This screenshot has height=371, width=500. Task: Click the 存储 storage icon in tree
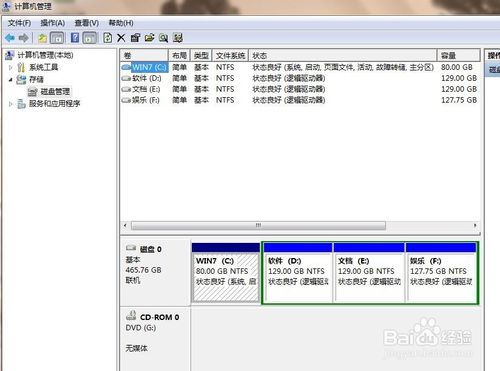click(x=21, y=79)
